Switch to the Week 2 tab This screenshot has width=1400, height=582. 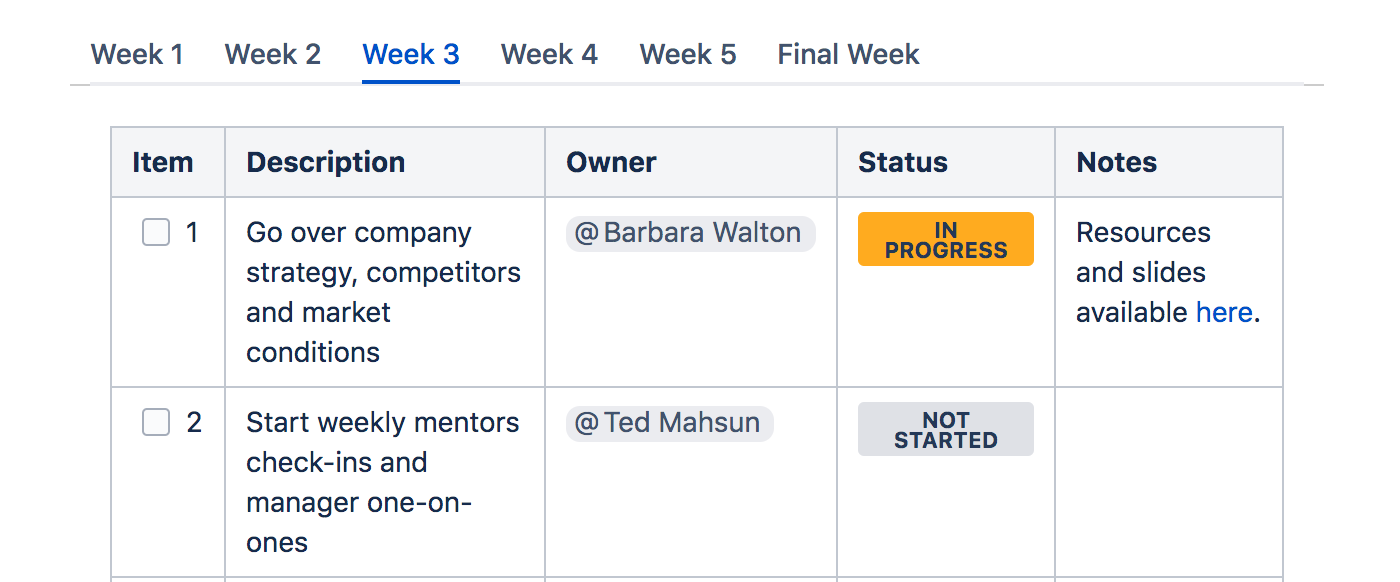pyautogui.click(x=272, y=54)
